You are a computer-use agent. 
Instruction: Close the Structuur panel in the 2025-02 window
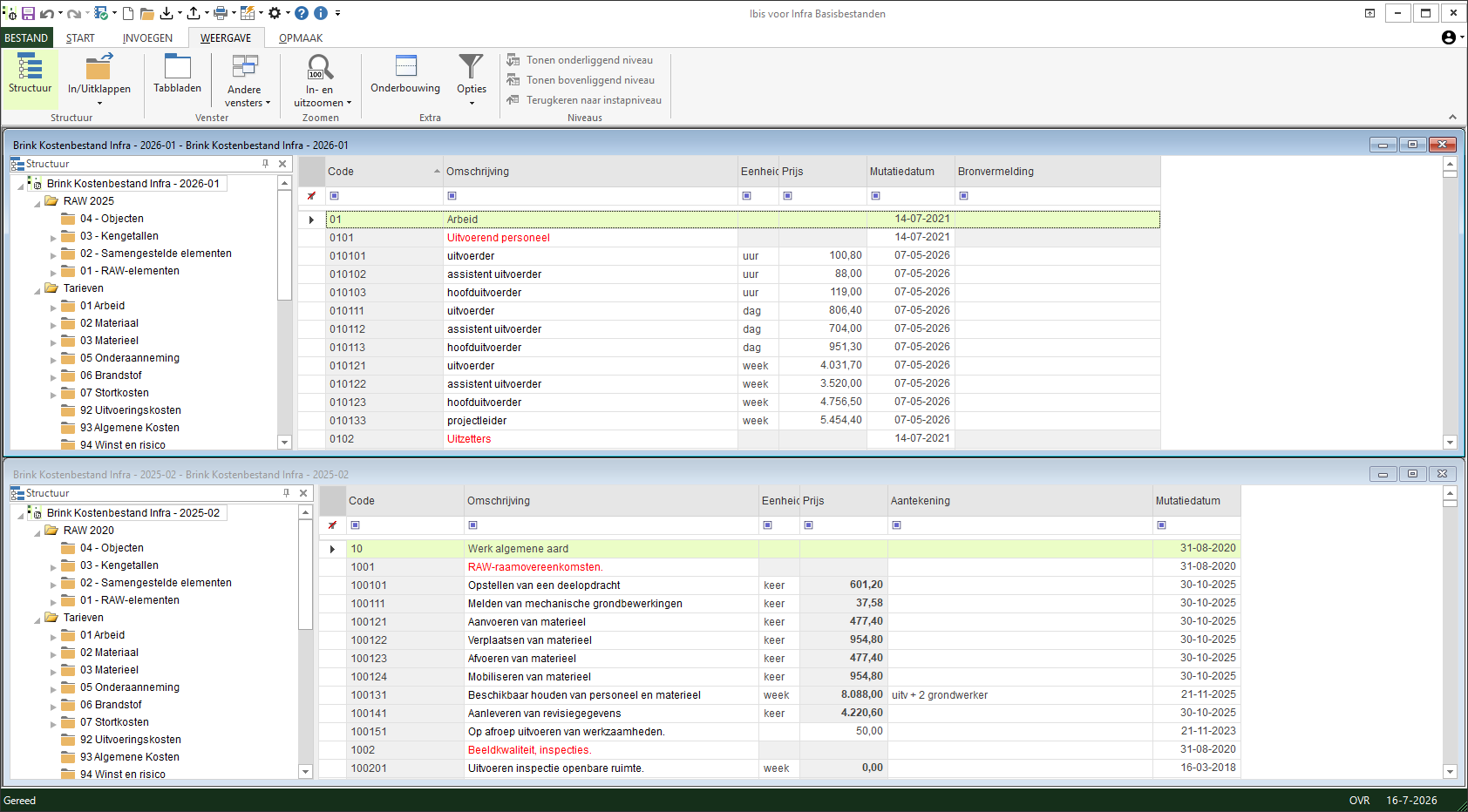click(x=303, y=493)
